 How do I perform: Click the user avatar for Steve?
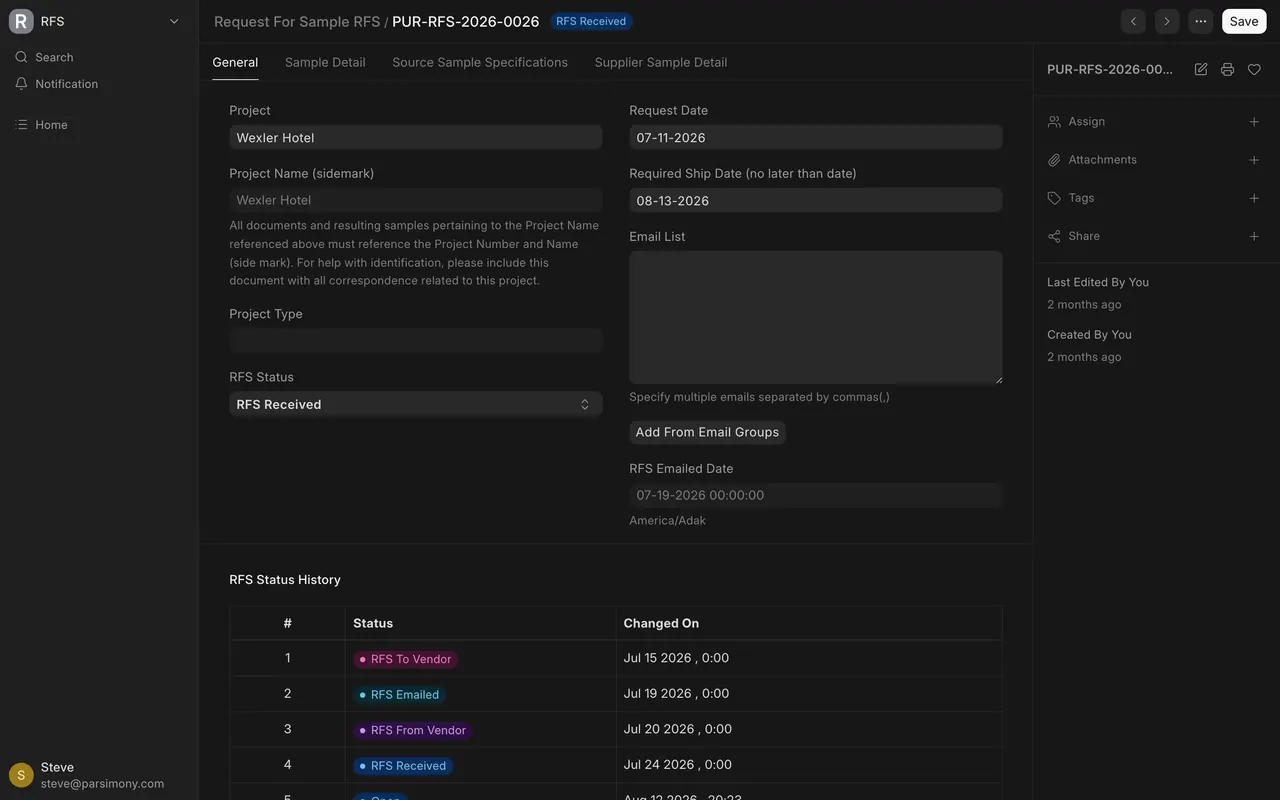(21, 775)
